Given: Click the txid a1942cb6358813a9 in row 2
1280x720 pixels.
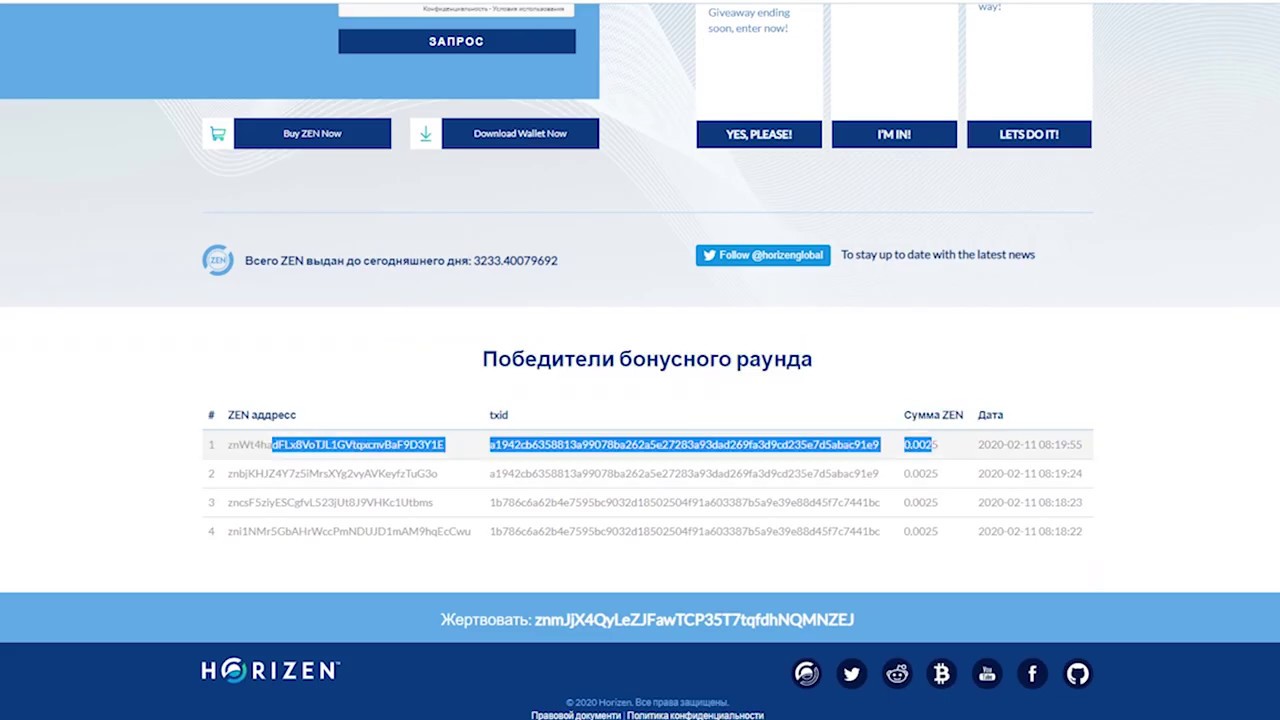Looking at the screenshot, I should [x=684, y=474].
